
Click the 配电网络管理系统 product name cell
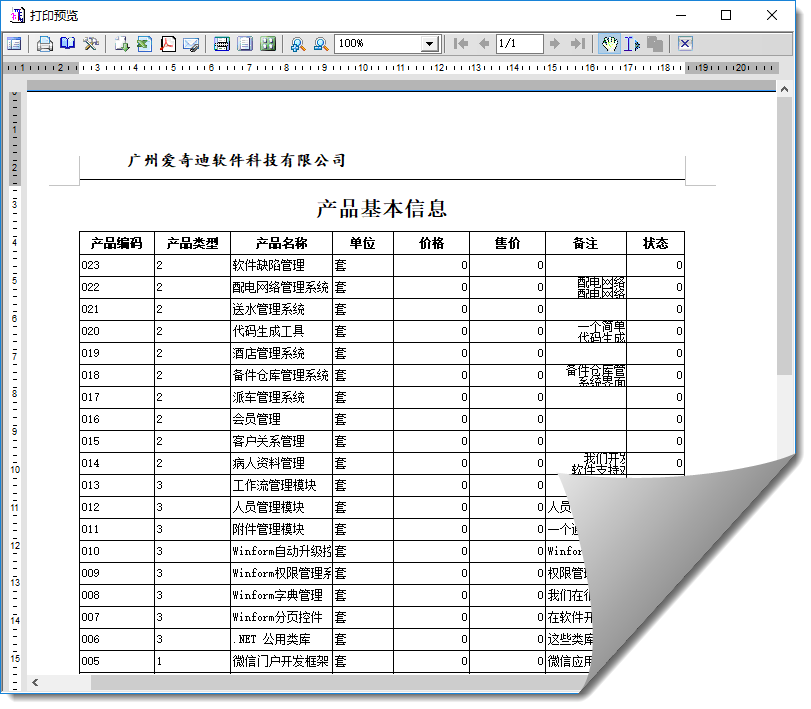click(281, 287)
